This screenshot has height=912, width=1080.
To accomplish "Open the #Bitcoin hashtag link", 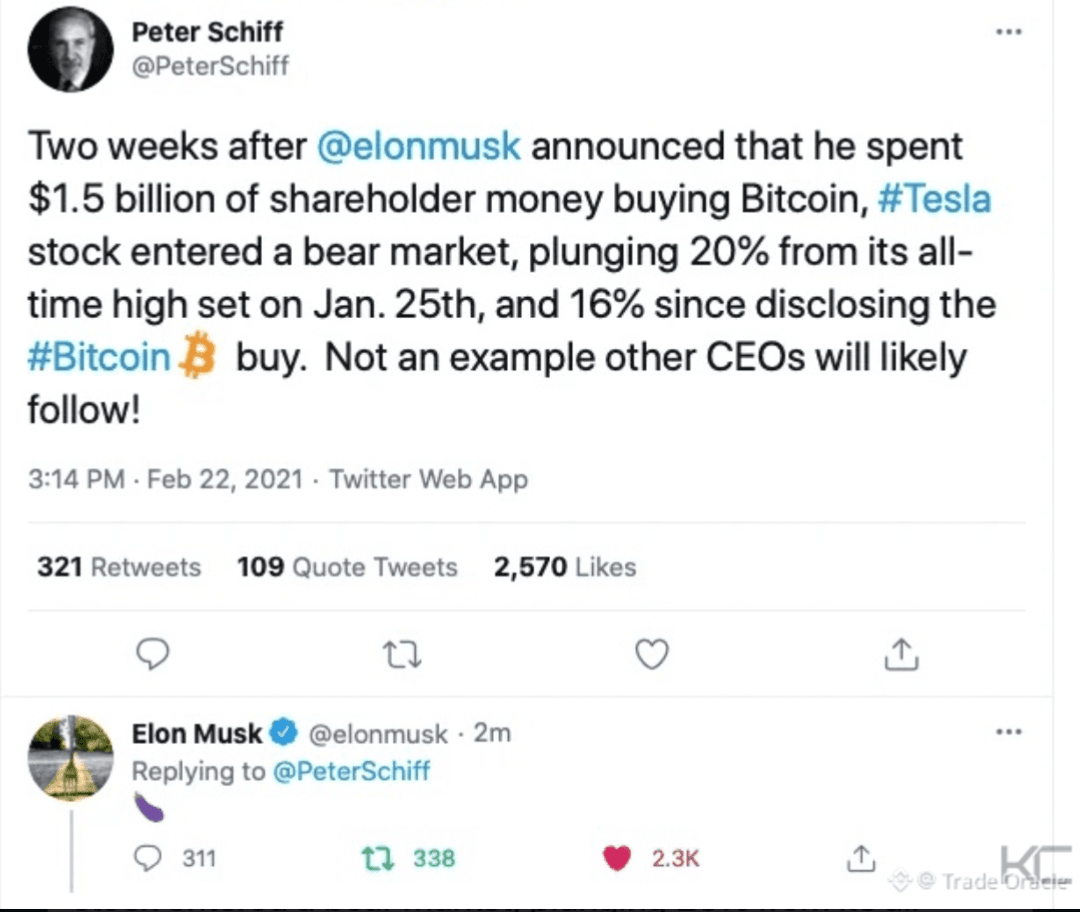I will [x=100, y=358].
